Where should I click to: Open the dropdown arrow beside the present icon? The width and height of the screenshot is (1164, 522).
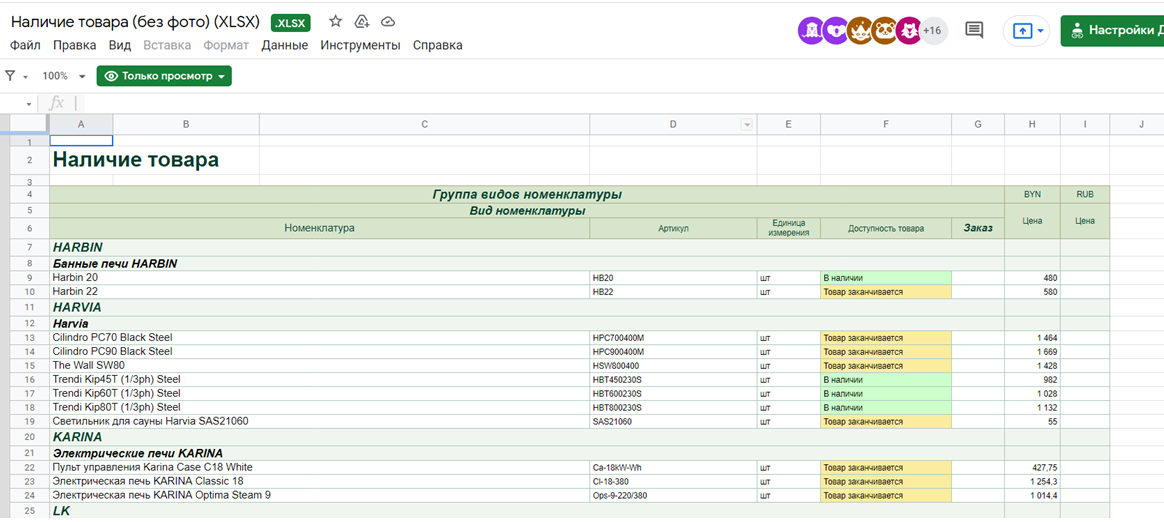click(x=1041, y=31)
